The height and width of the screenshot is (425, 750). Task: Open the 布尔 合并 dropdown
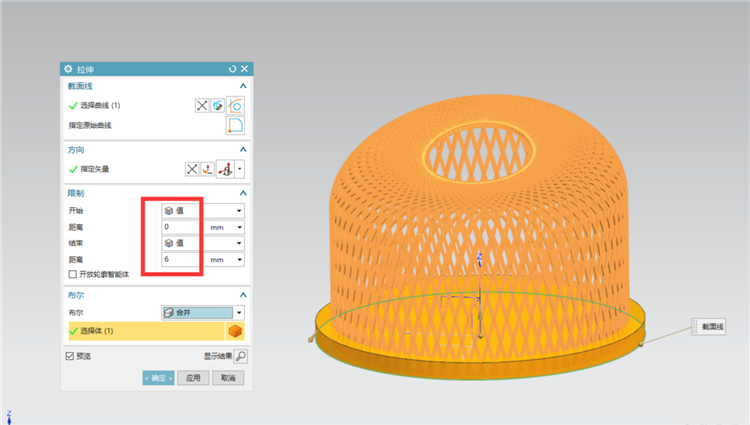(203, 313)
